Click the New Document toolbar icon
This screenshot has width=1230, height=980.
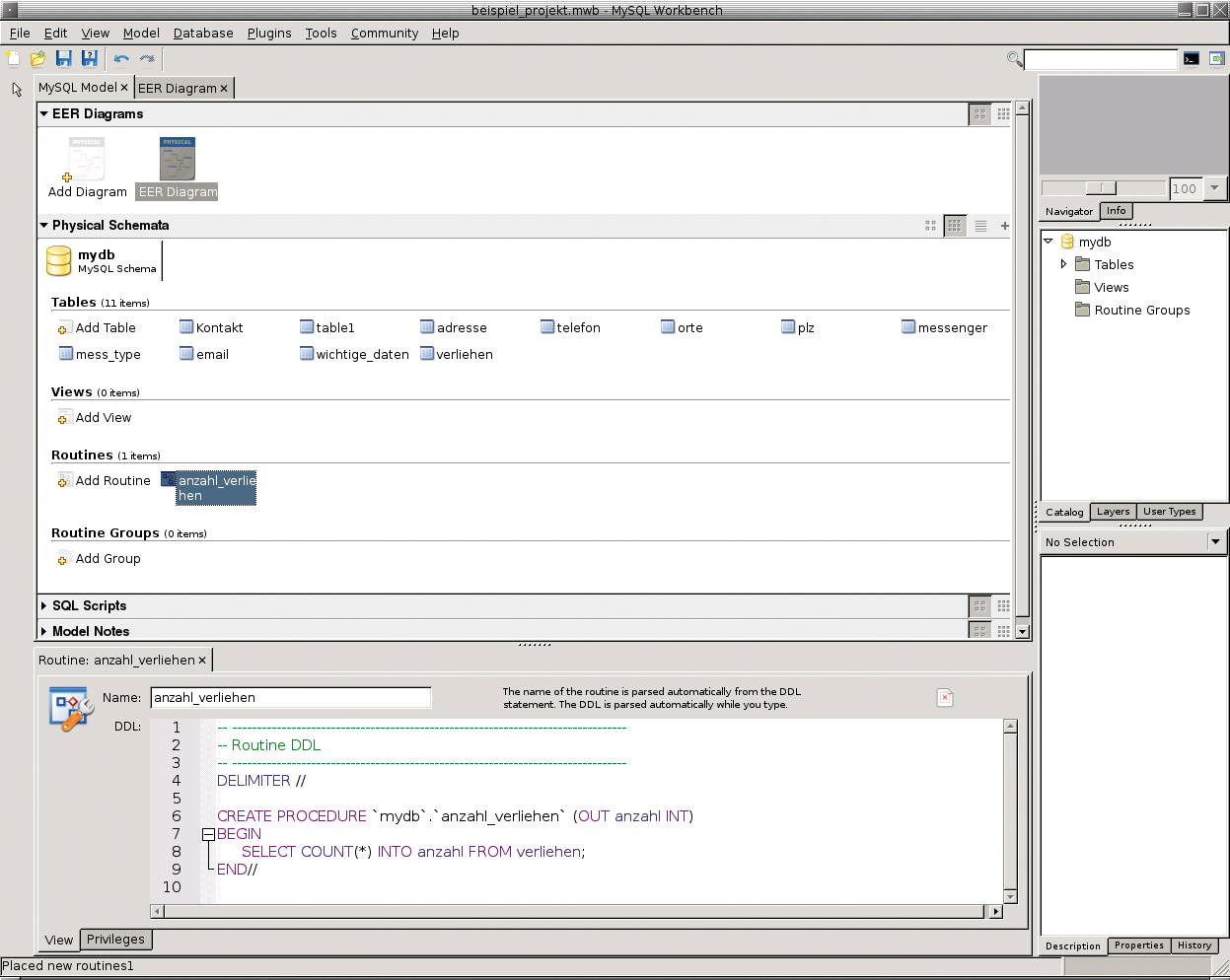(x=13, y=59)
